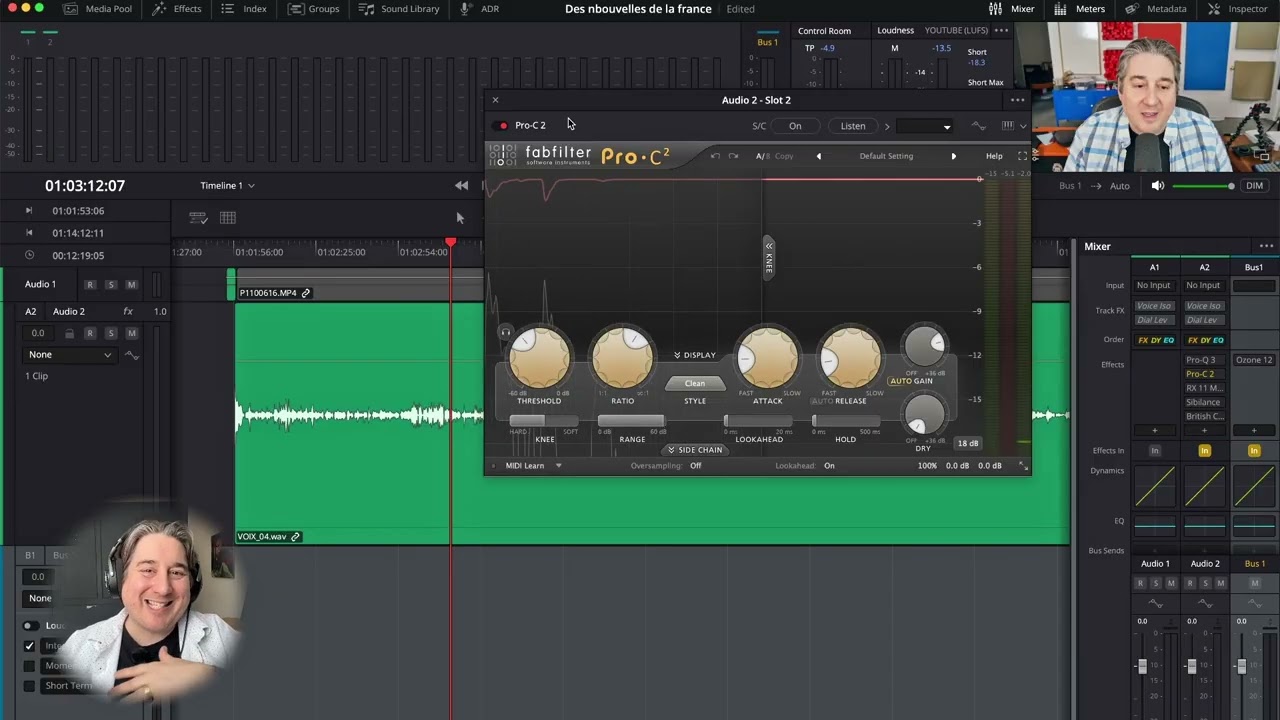Viewport: 1280px width, 720px height.
Task: Toggle side chain On button
Action: coord(795,126)
